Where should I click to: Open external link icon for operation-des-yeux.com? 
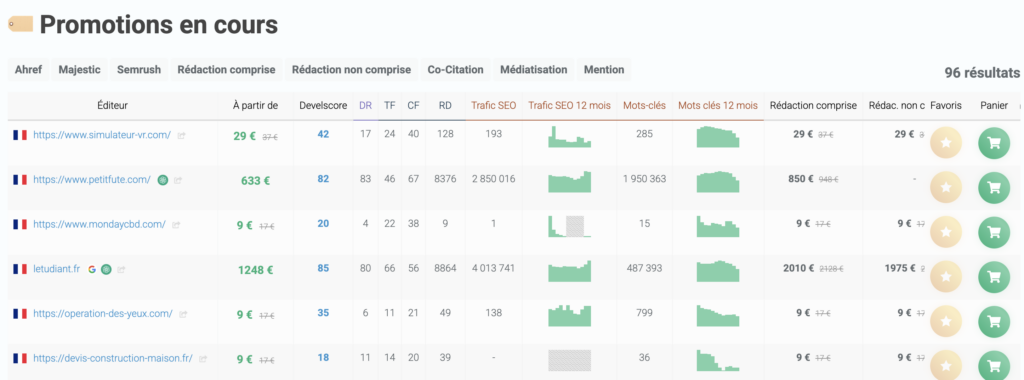183,314
